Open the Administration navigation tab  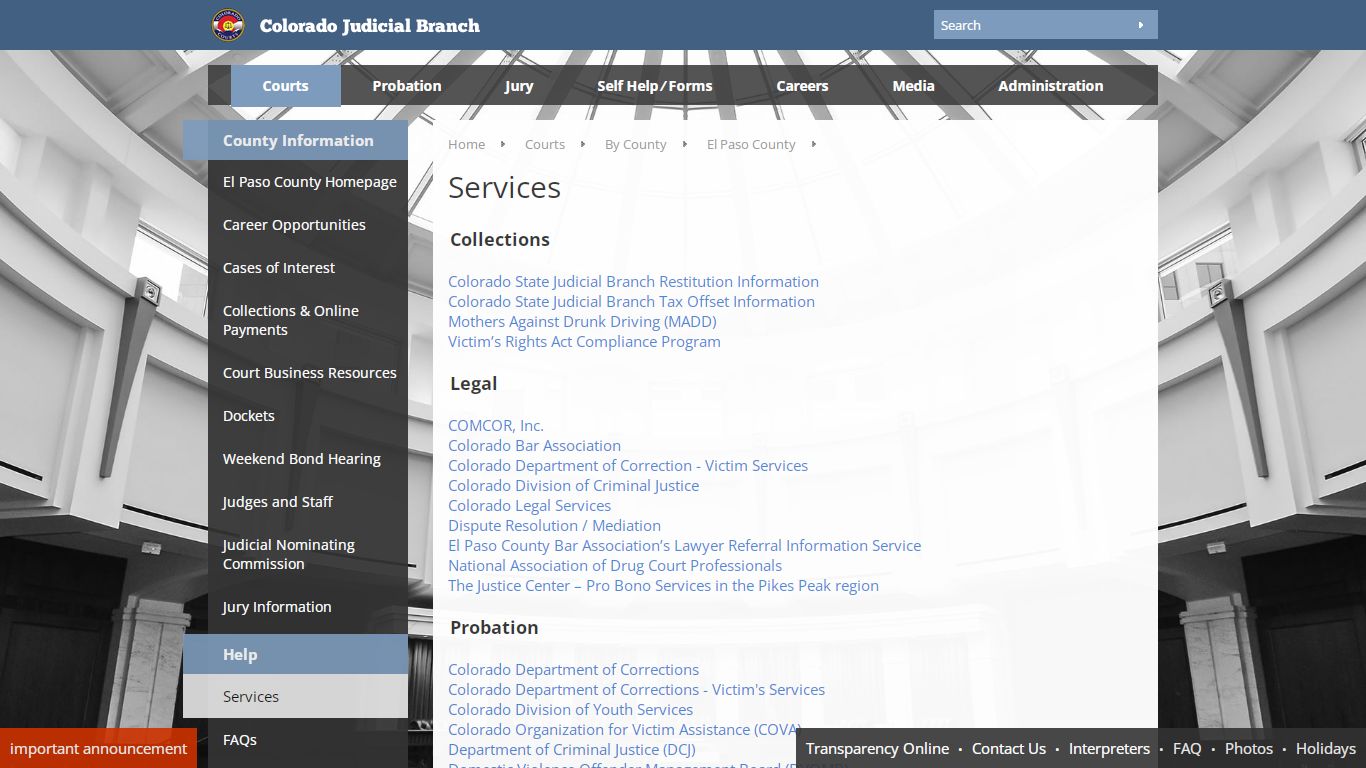[1051, 86]
